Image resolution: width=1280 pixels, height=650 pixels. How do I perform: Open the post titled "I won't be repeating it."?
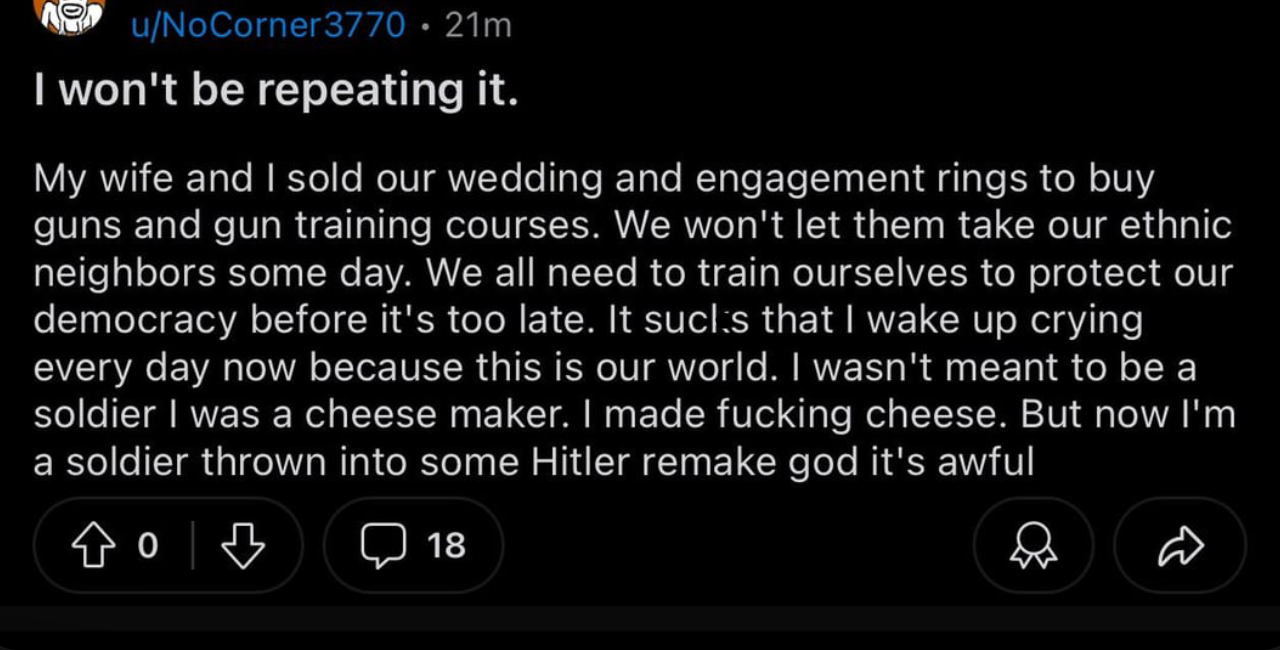pyautogui.click(x=276, y=91)
